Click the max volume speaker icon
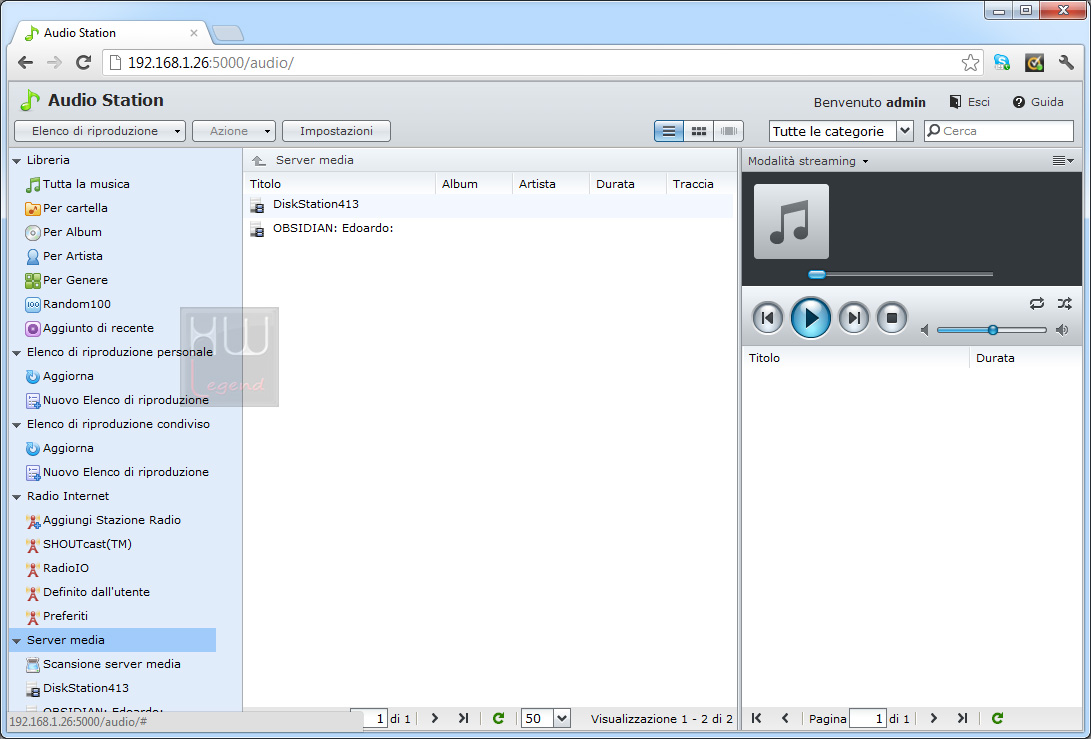 coord(1062,330)
